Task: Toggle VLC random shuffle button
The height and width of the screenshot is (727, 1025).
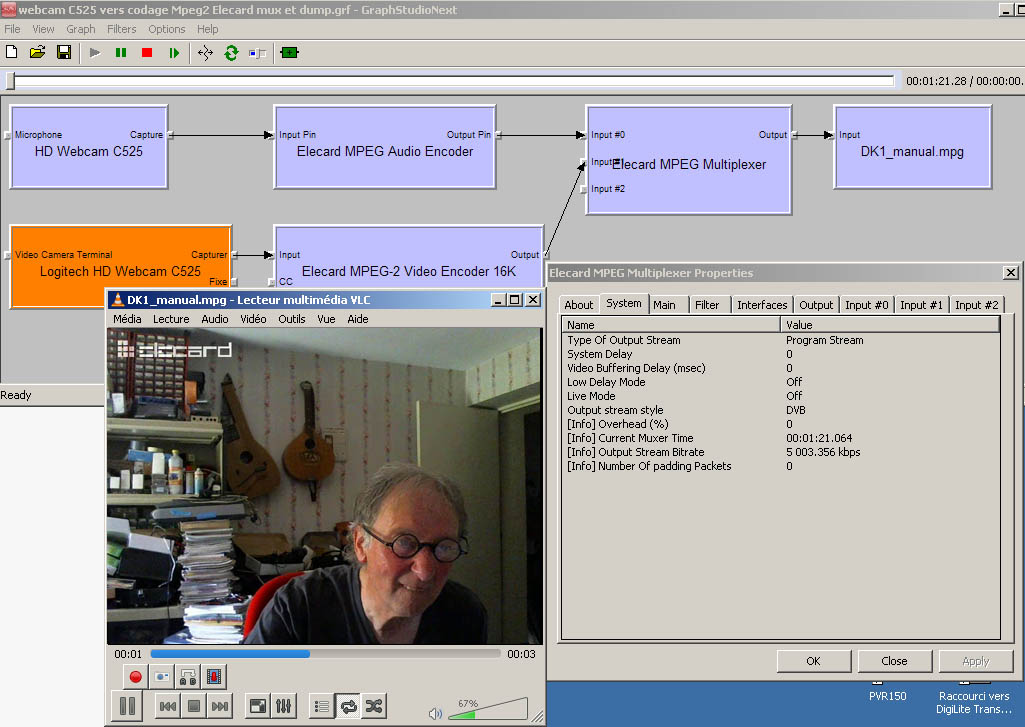Action: [374, 706]
